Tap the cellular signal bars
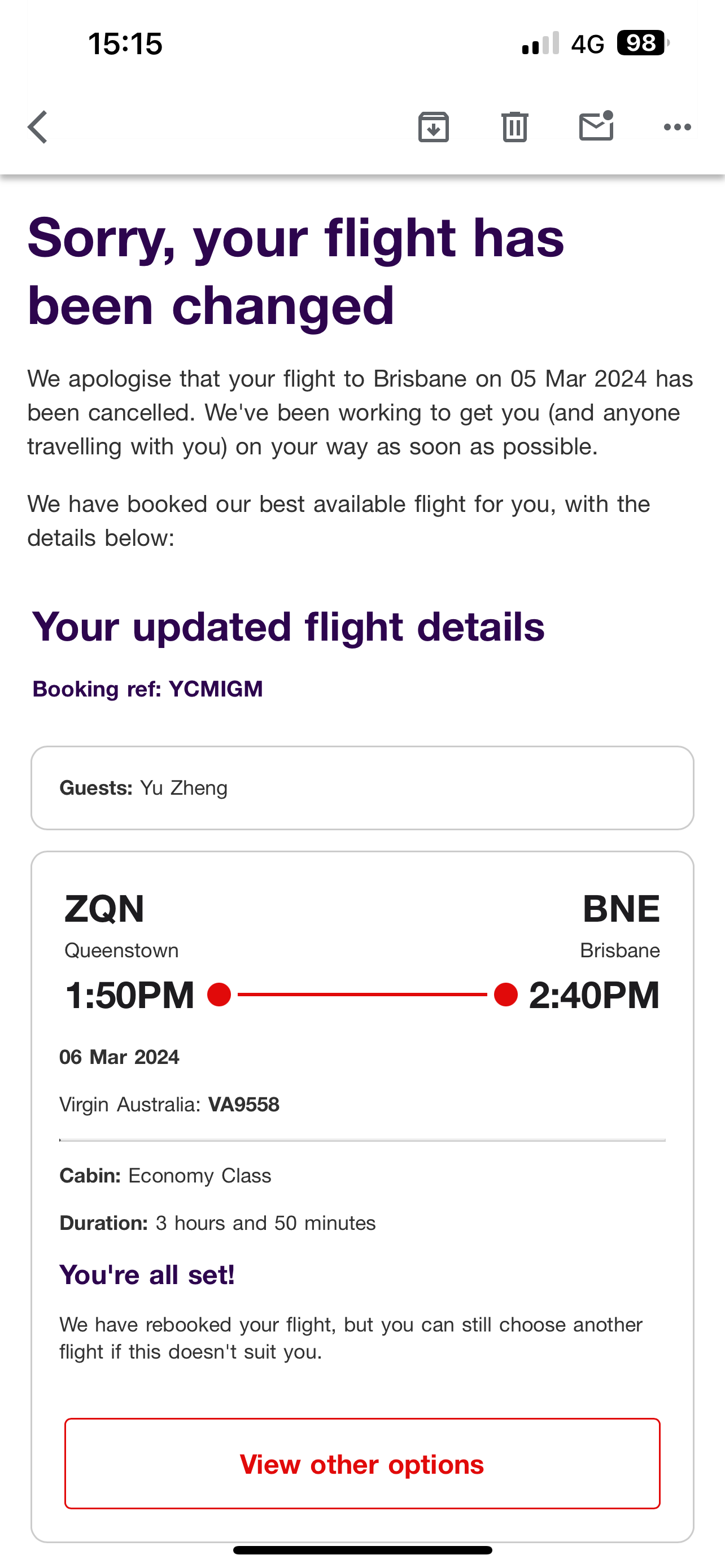Screen dimensions: 725x1568 point(540,44)
